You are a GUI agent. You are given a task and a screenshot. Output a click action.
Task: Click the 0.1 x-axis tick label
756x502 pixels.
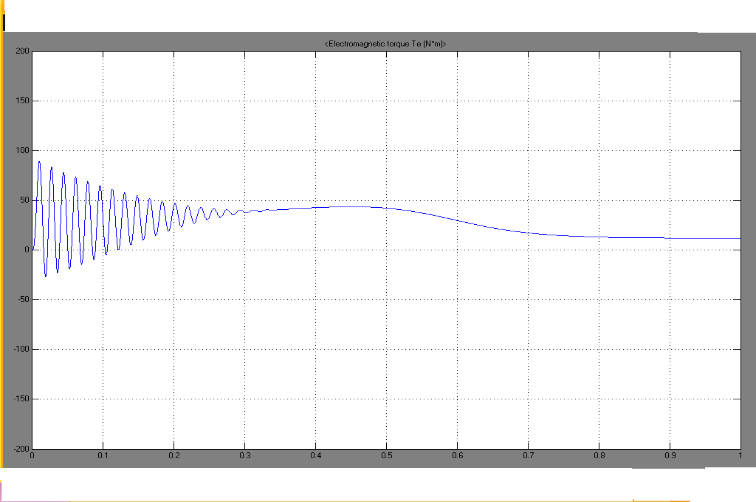tap(103, 455)
